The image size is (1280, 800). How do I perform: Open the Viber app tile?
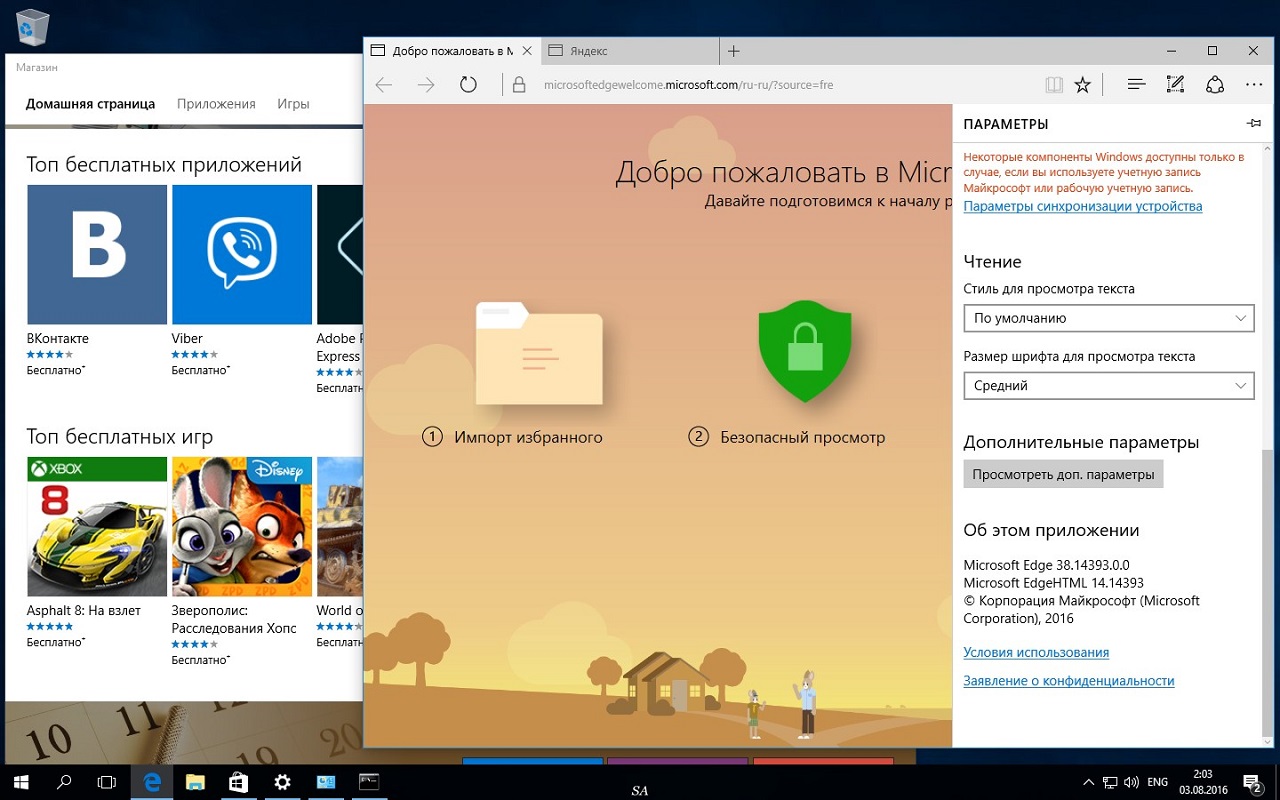tap(242, 255)
